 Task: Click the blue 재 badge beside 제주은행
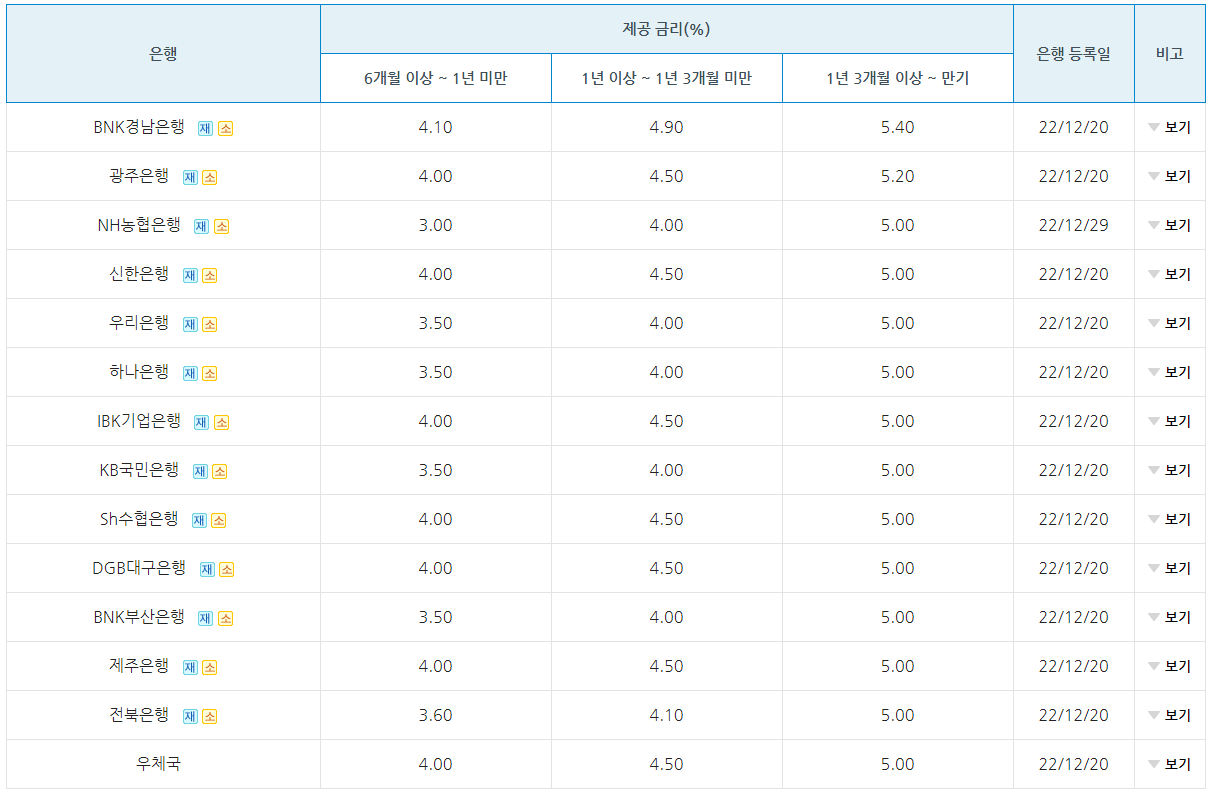[190, 667]
